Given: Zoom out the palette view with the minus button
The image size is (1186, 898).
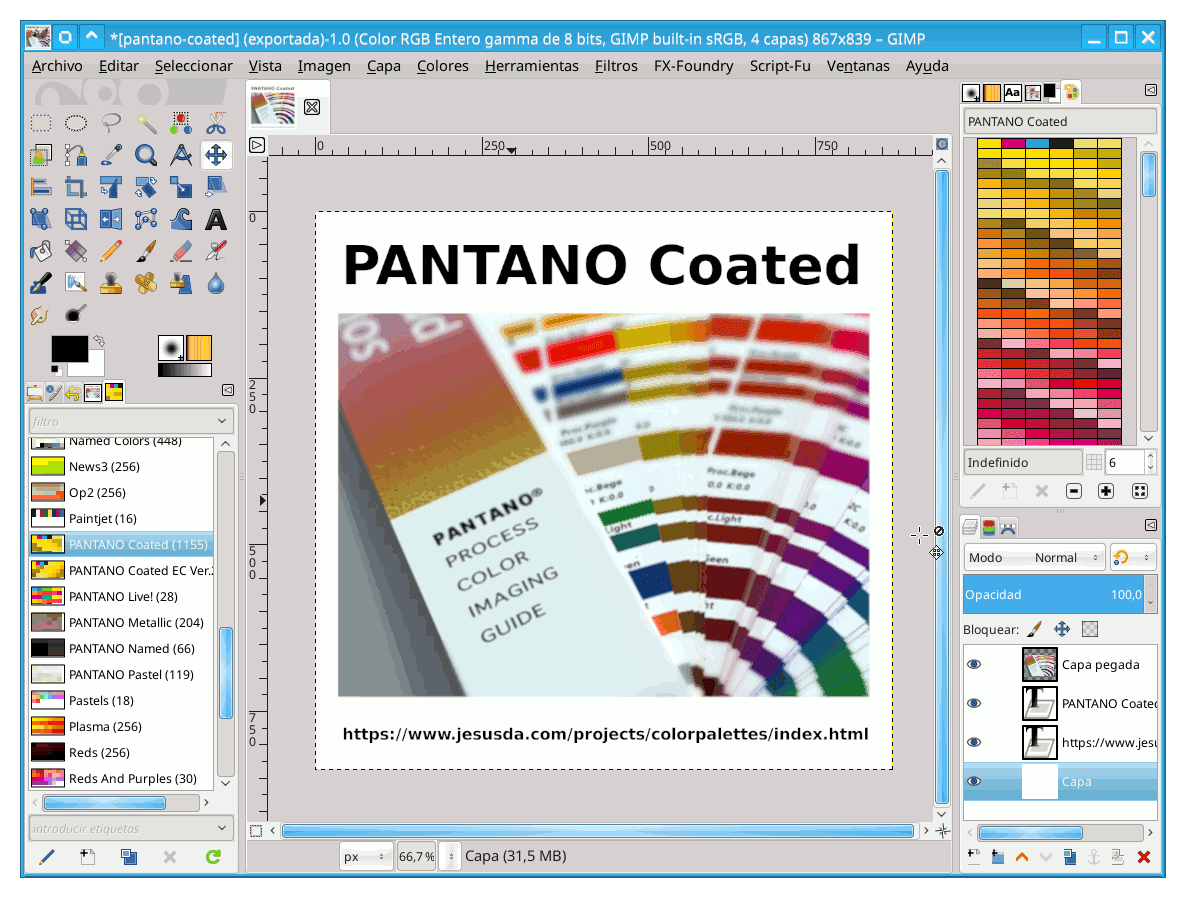Looking at the screenshot, I should click(x=1076, y=491).
